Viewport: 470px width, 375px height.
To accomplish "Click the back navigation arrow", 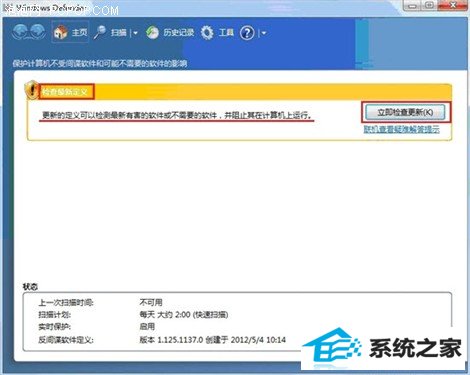I will (x=20, y=33).
